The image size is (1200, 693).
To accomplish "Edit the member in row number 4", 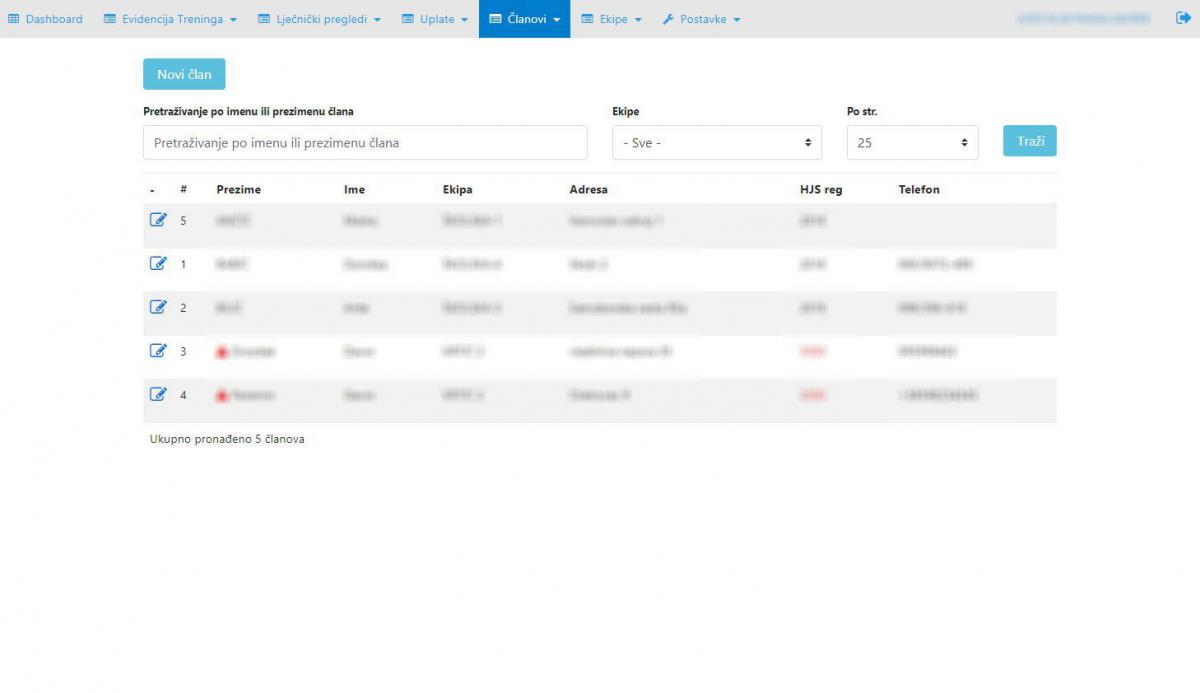I will [x=157, y=394].
